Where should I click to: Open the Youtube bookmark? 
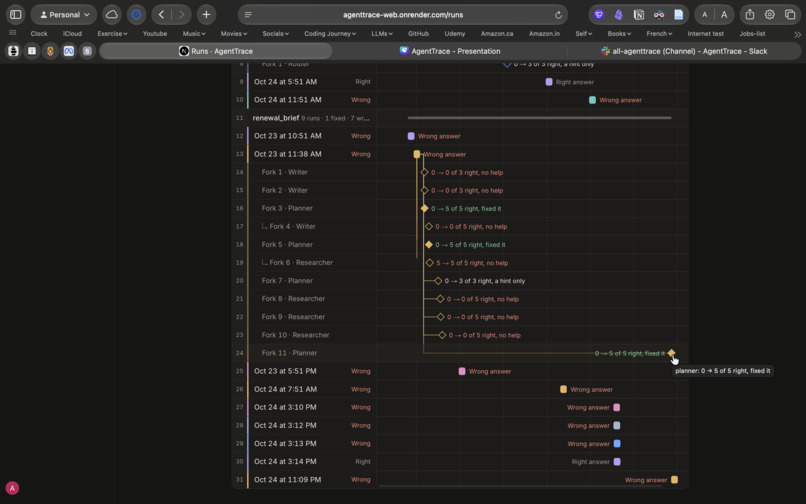click(x=155, y=33)
